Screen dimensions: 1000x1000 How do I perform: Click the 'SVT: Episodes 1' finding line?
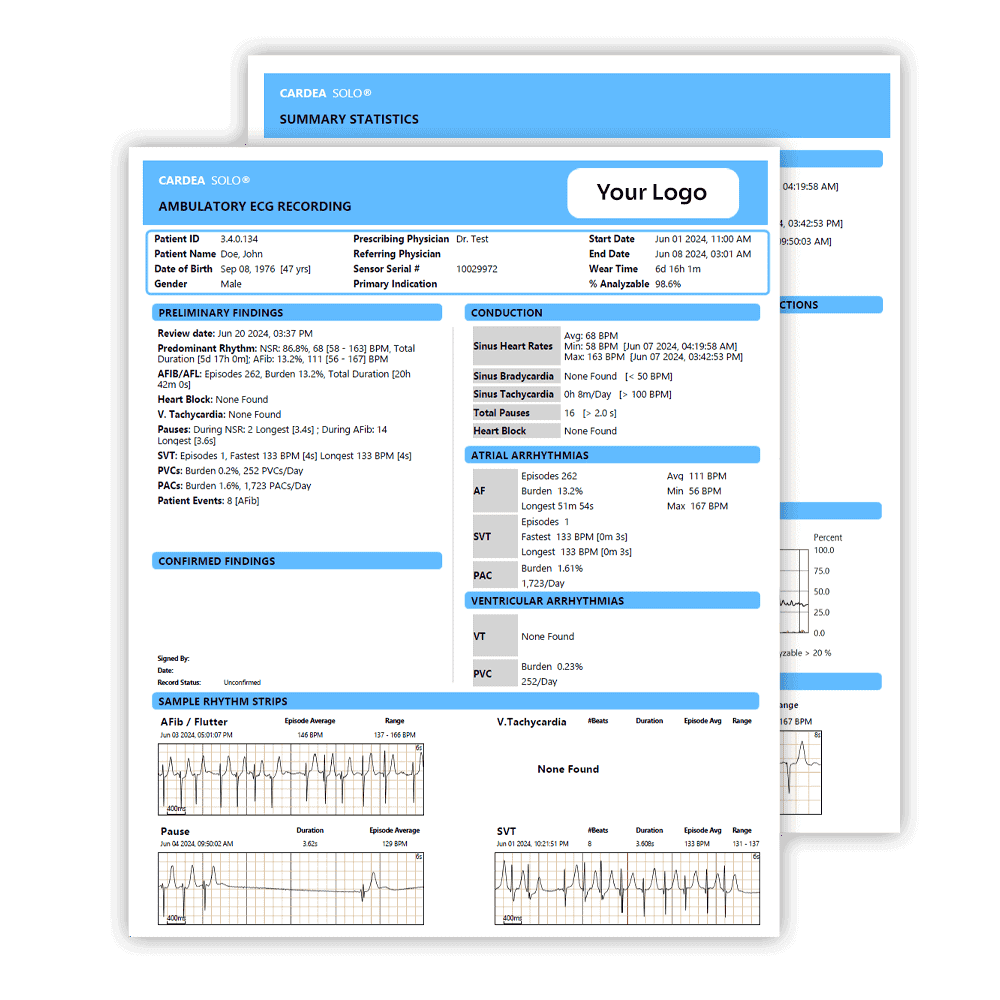coord(284,456)
